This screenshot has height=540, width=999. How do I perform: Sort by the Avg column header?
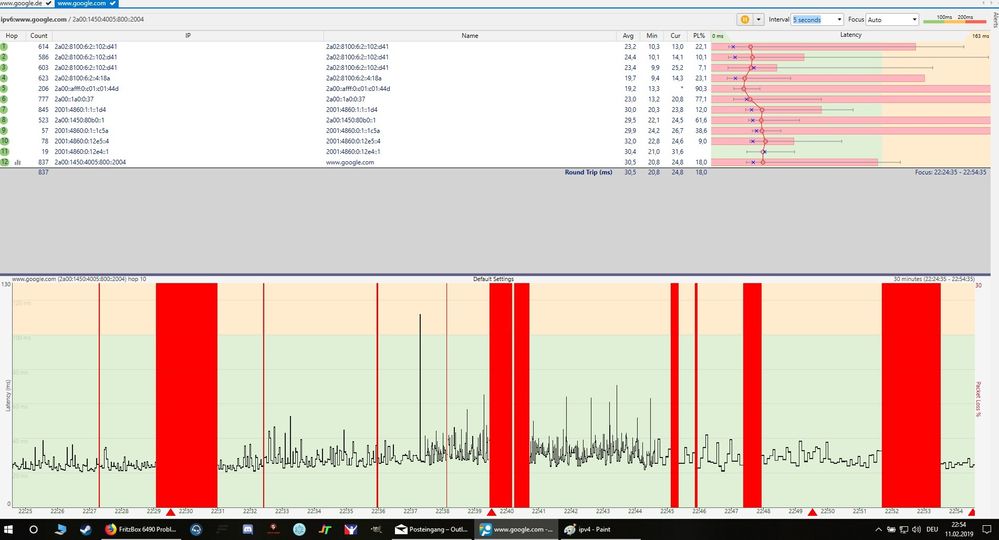(628, 35)
